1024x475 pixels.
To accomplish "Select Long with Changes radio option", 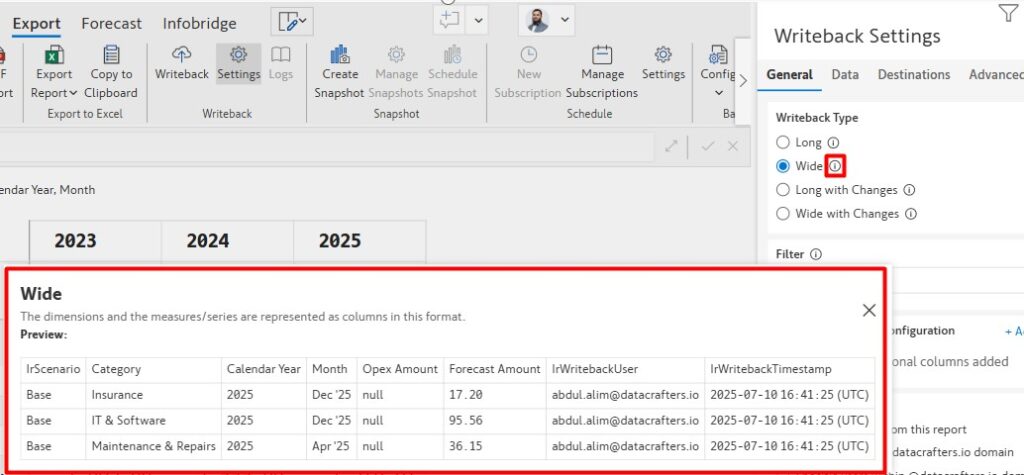I will point(783,190).
